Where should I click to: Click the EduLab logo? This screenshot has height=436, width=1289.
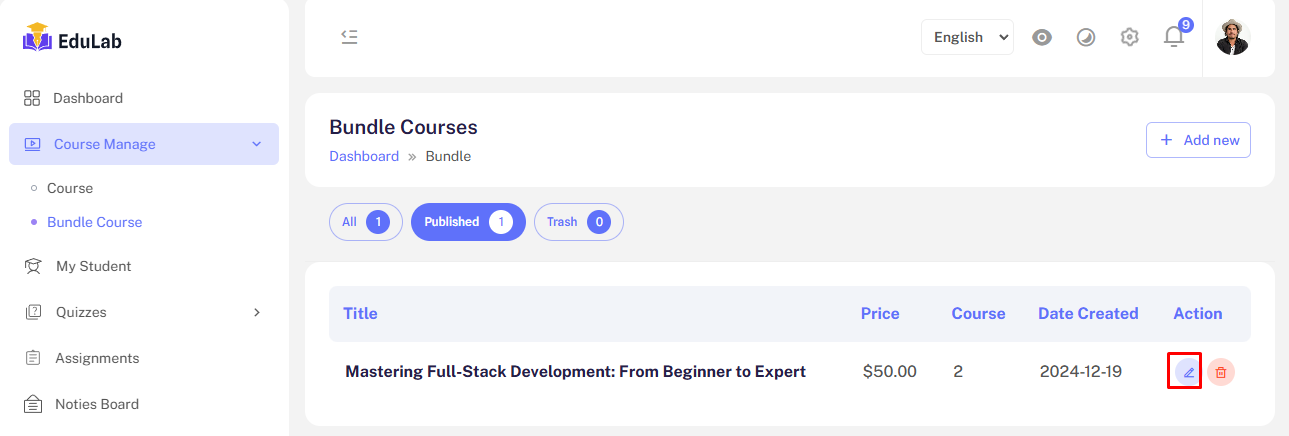point(73,40)
